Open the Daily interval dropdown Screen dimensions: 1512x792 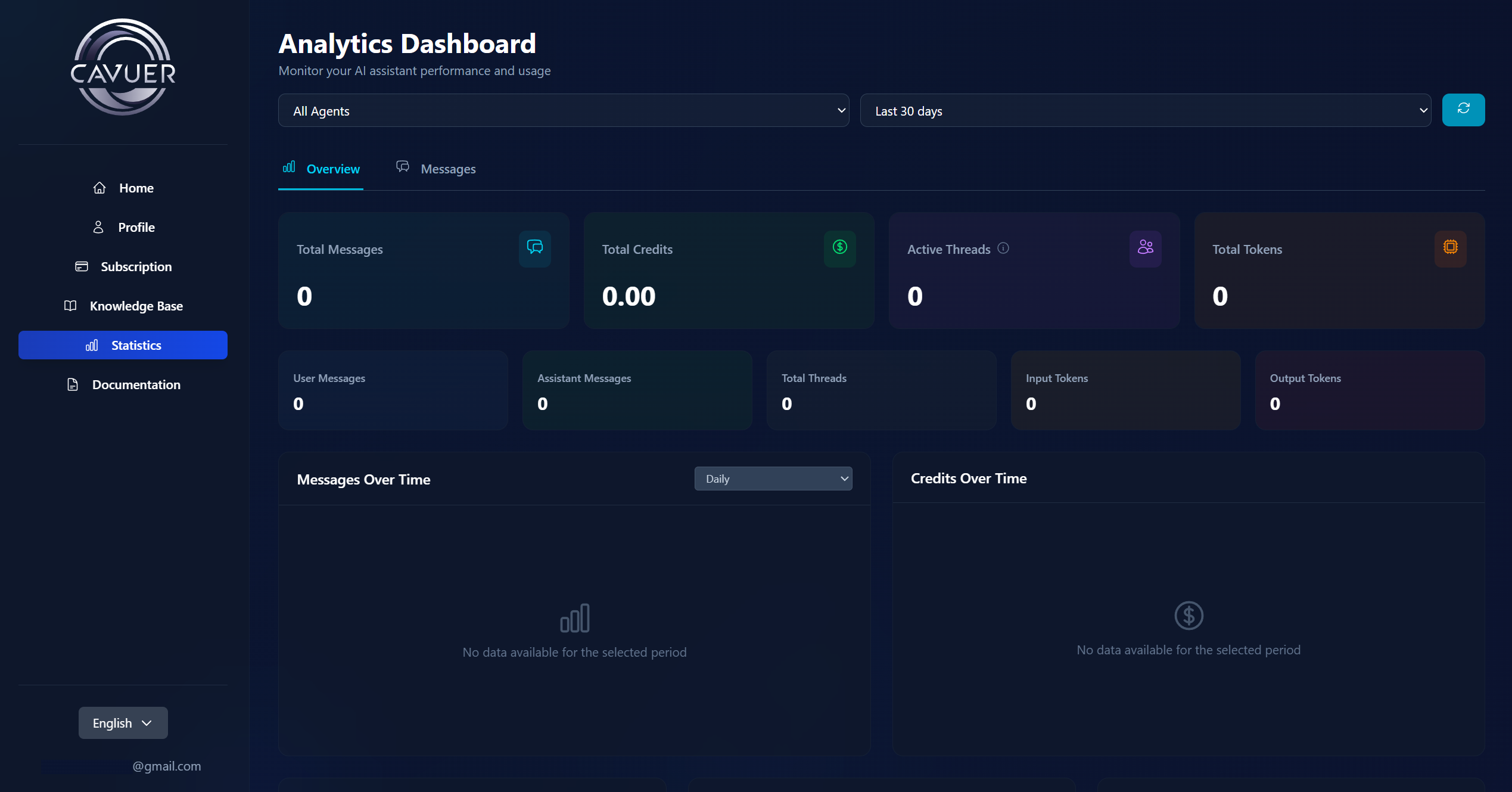(773, 479)
